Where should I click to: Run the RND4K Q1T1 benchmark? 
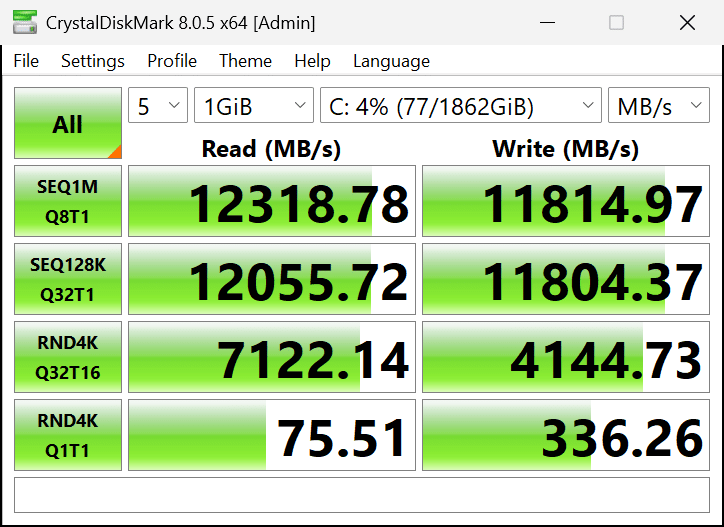click(x=68, y=436)
